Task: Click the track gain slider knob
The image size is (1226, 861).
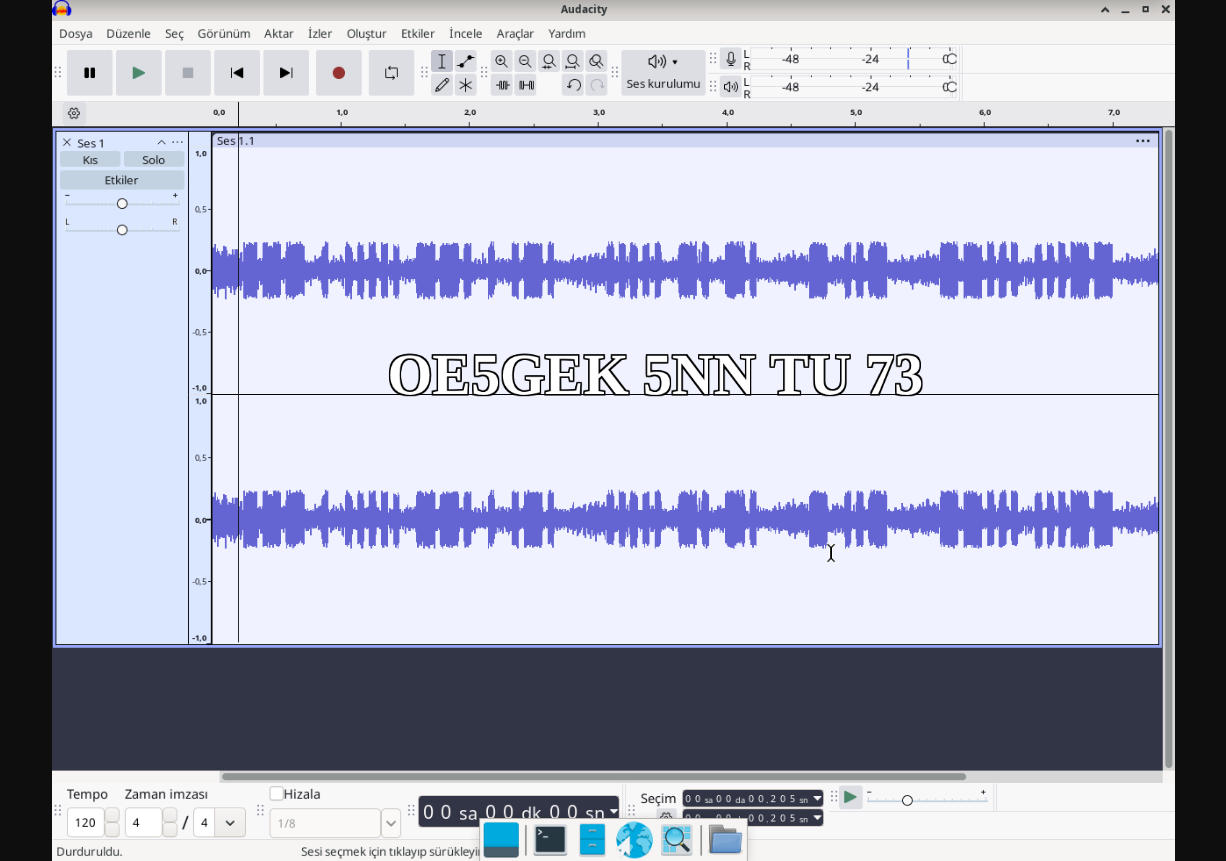Action: [x=122, y=204]
